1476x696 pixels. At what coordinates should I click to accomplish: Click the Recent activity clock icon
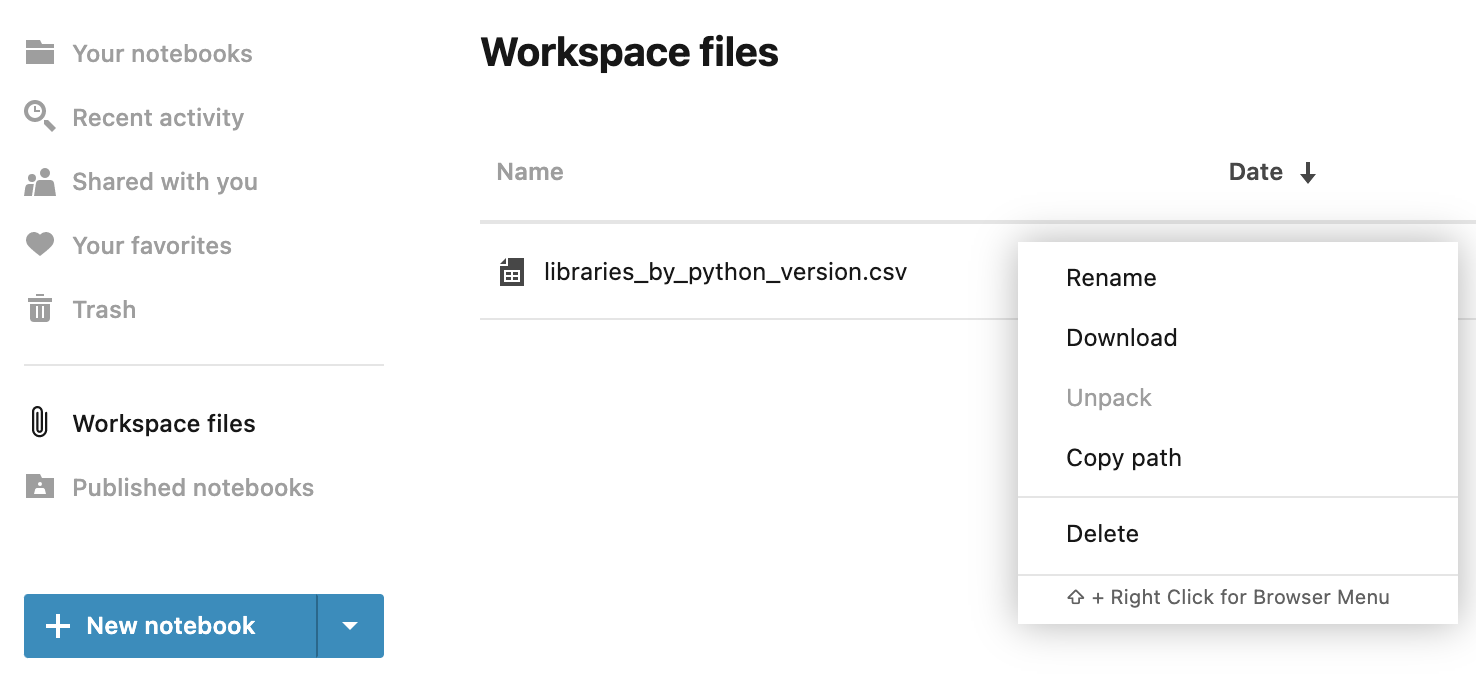click(37, 117)
